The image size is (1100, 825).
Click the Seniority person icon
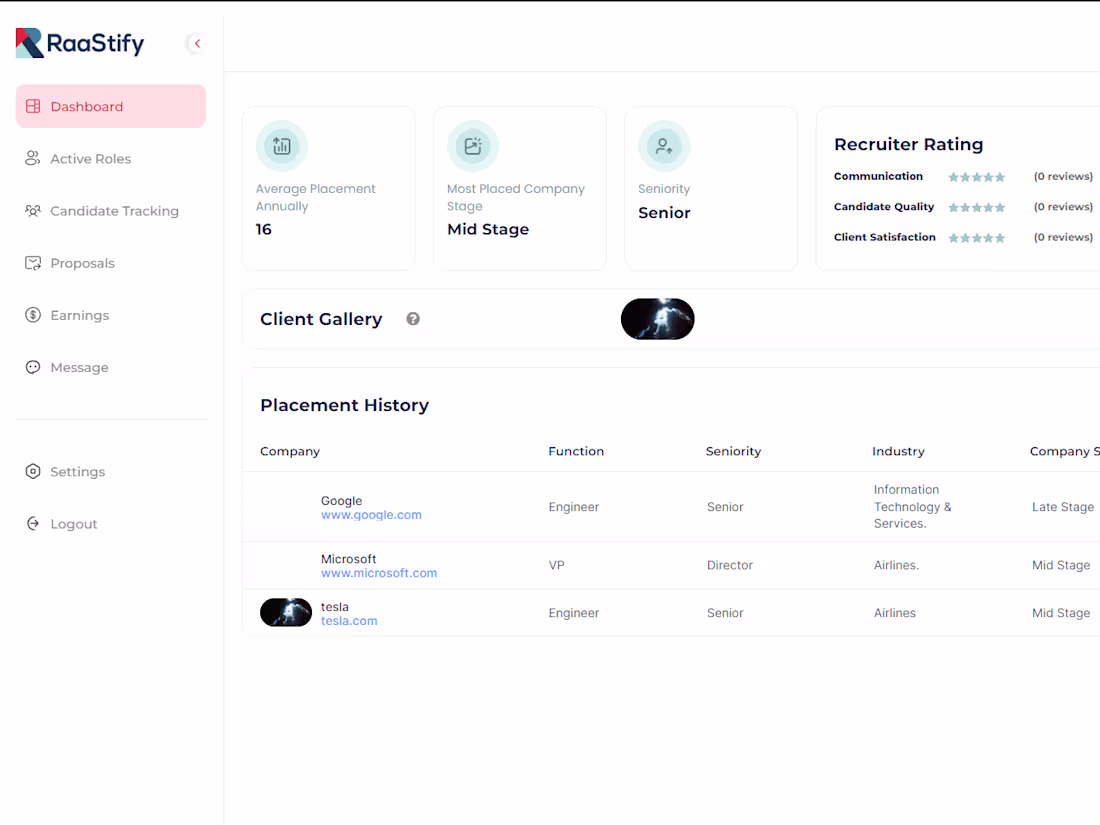click(663, 145)
